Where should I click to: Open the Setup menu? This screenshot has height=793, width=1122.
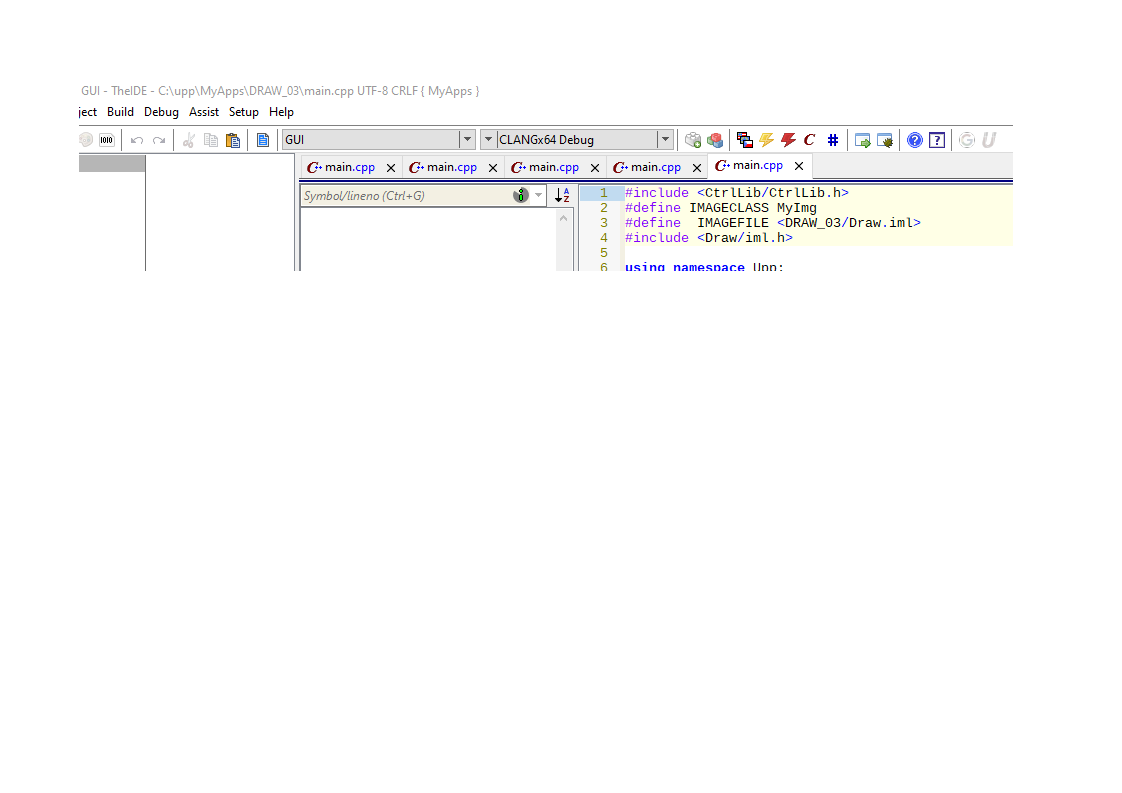pyautogui.click(x=243, y=112)
